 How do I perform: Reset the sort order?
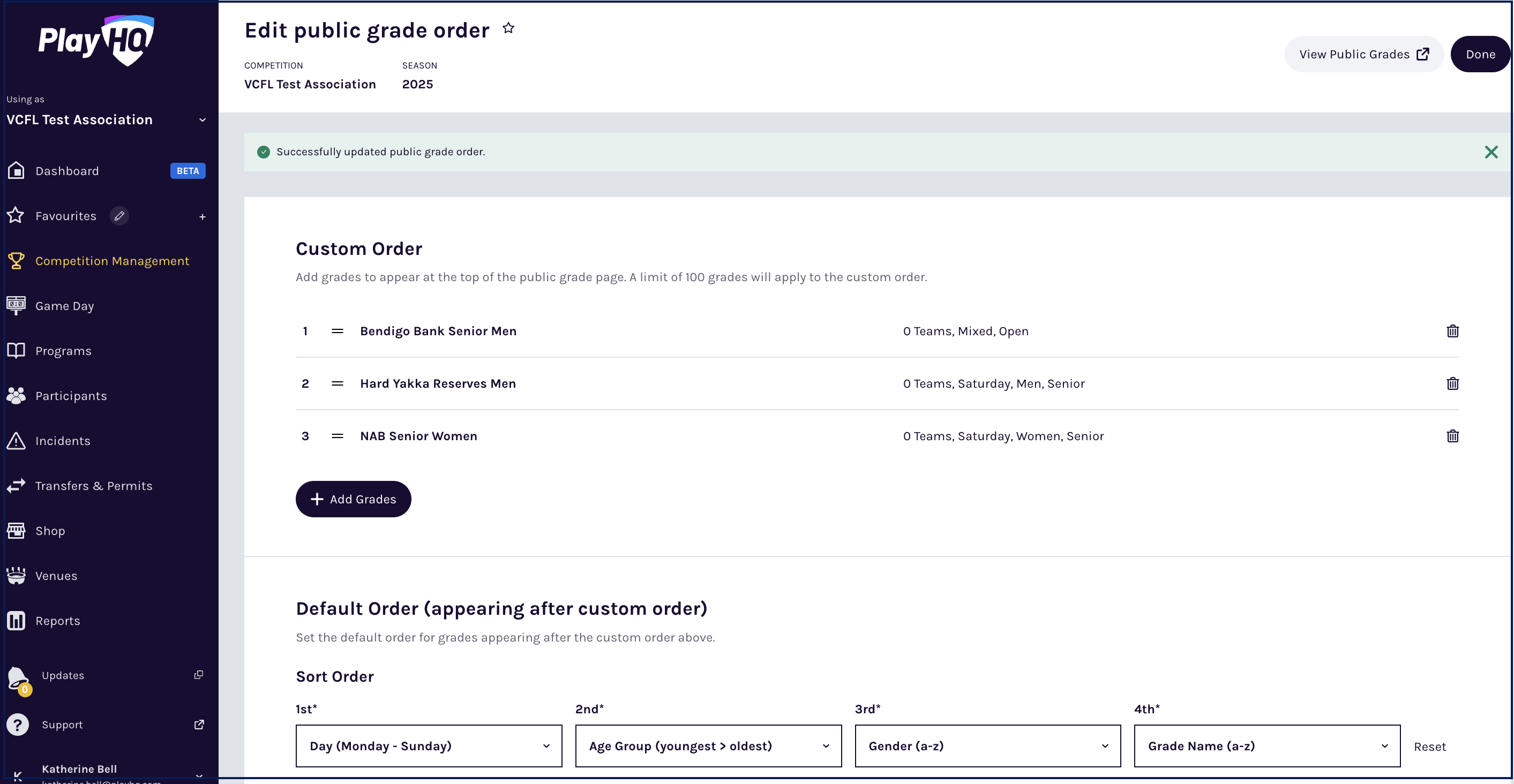(x=1429, y=747)
